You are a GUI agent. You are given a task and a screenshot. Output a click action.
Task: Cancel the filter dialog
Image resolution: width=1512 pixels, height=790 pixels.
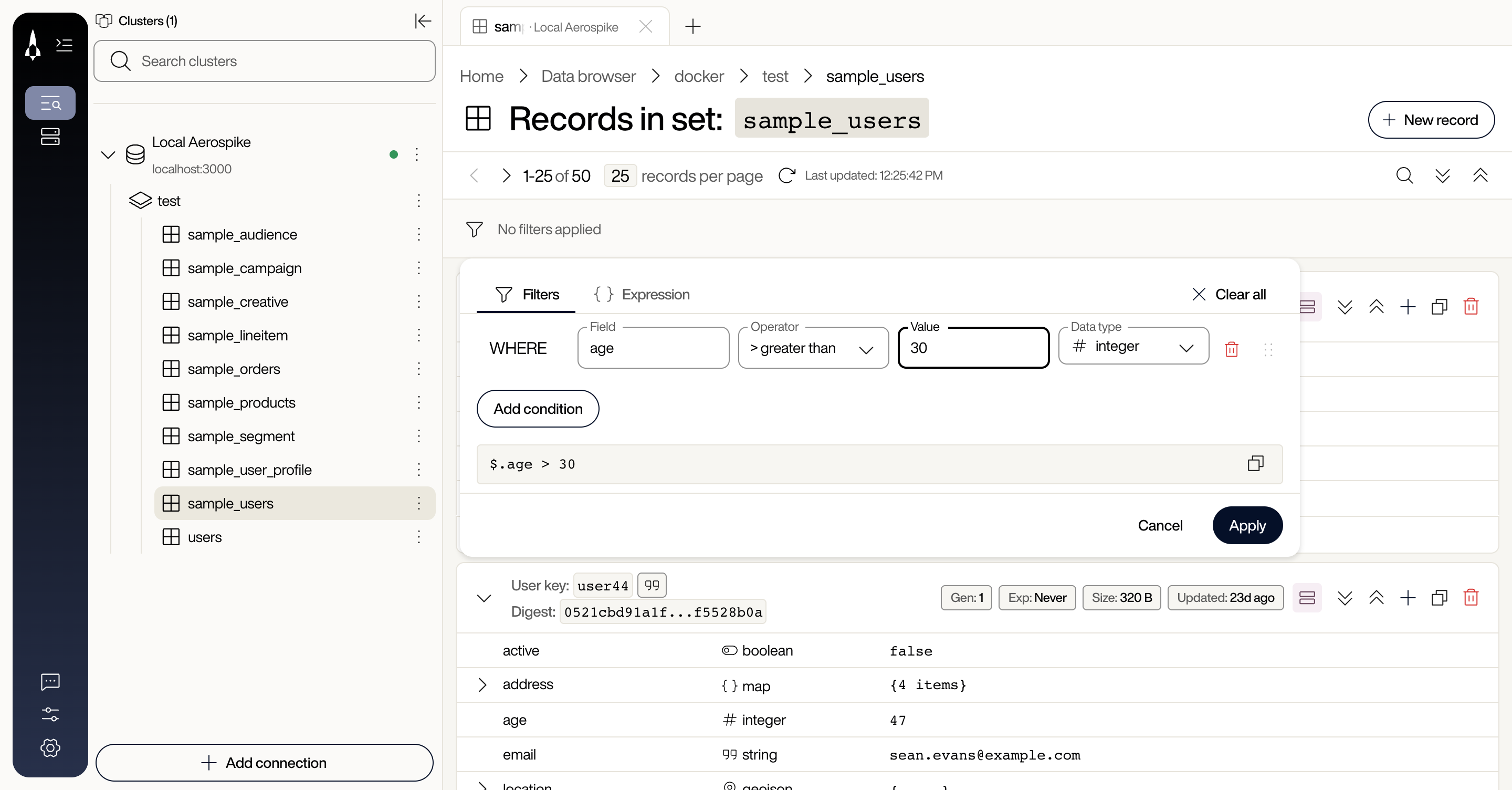(x=1160, y=525)
